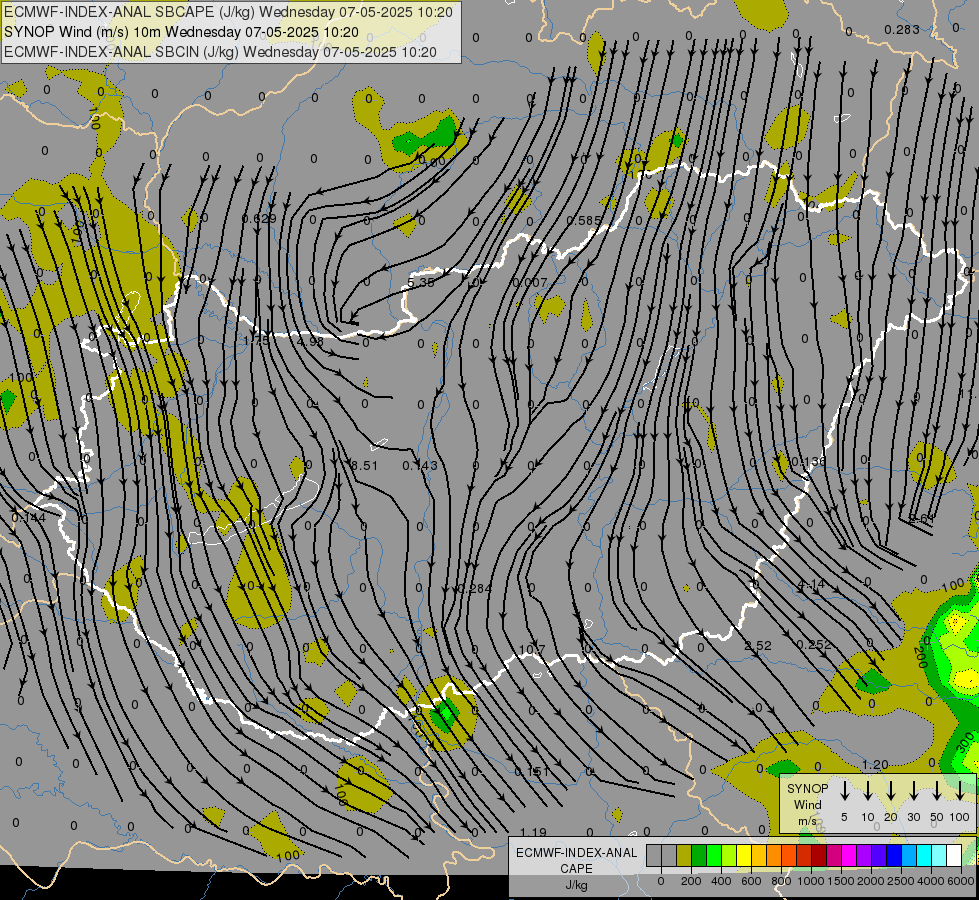This screenshot has height=900, width=979.
Task: Click the J/kg unit label
Action: (576, 885)
